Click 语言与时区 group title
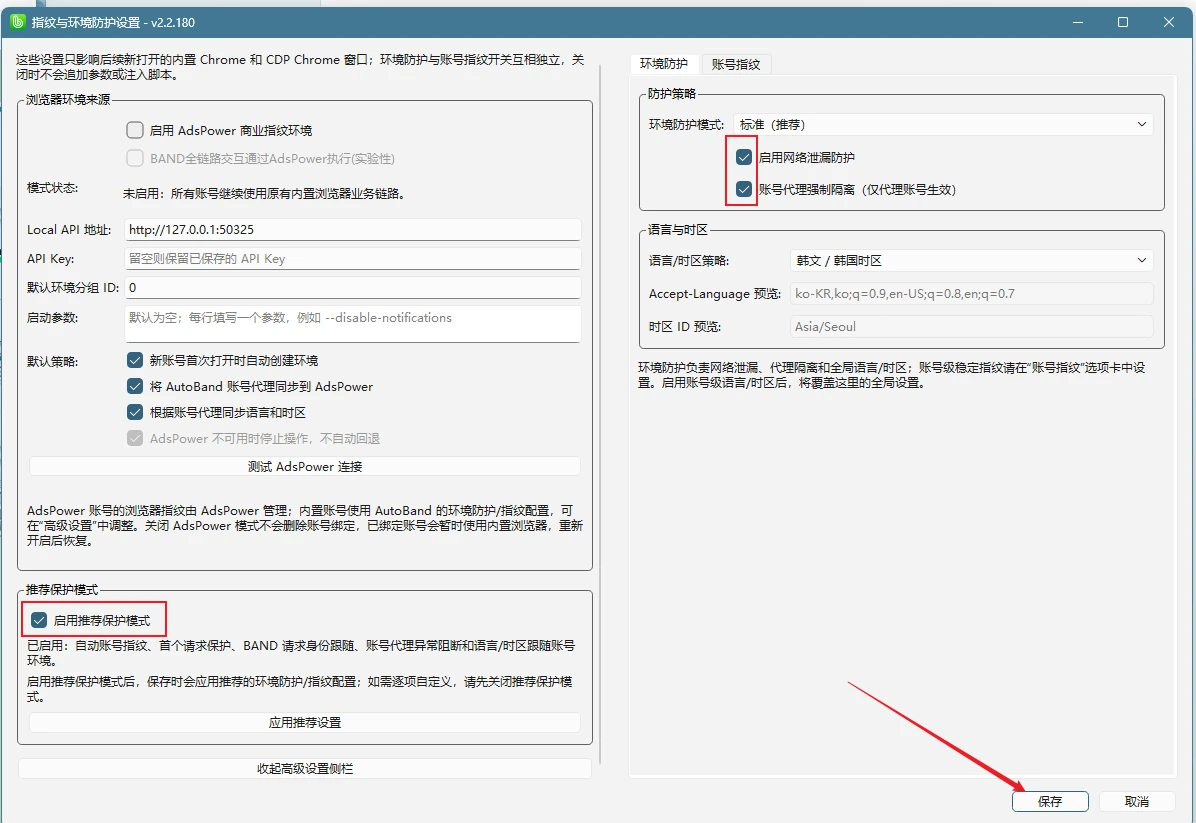Screen dimensions: 1196x823 677,230
